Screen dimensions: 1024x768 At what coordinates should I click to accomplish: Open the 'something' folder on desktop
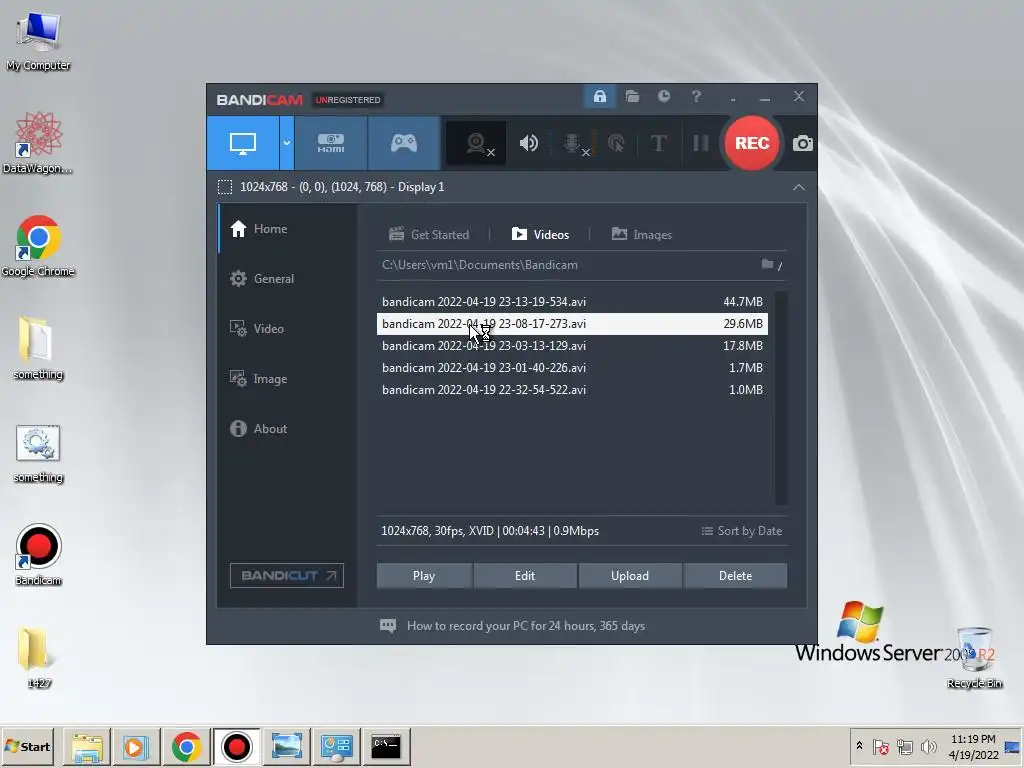click(x=38, y=348)
